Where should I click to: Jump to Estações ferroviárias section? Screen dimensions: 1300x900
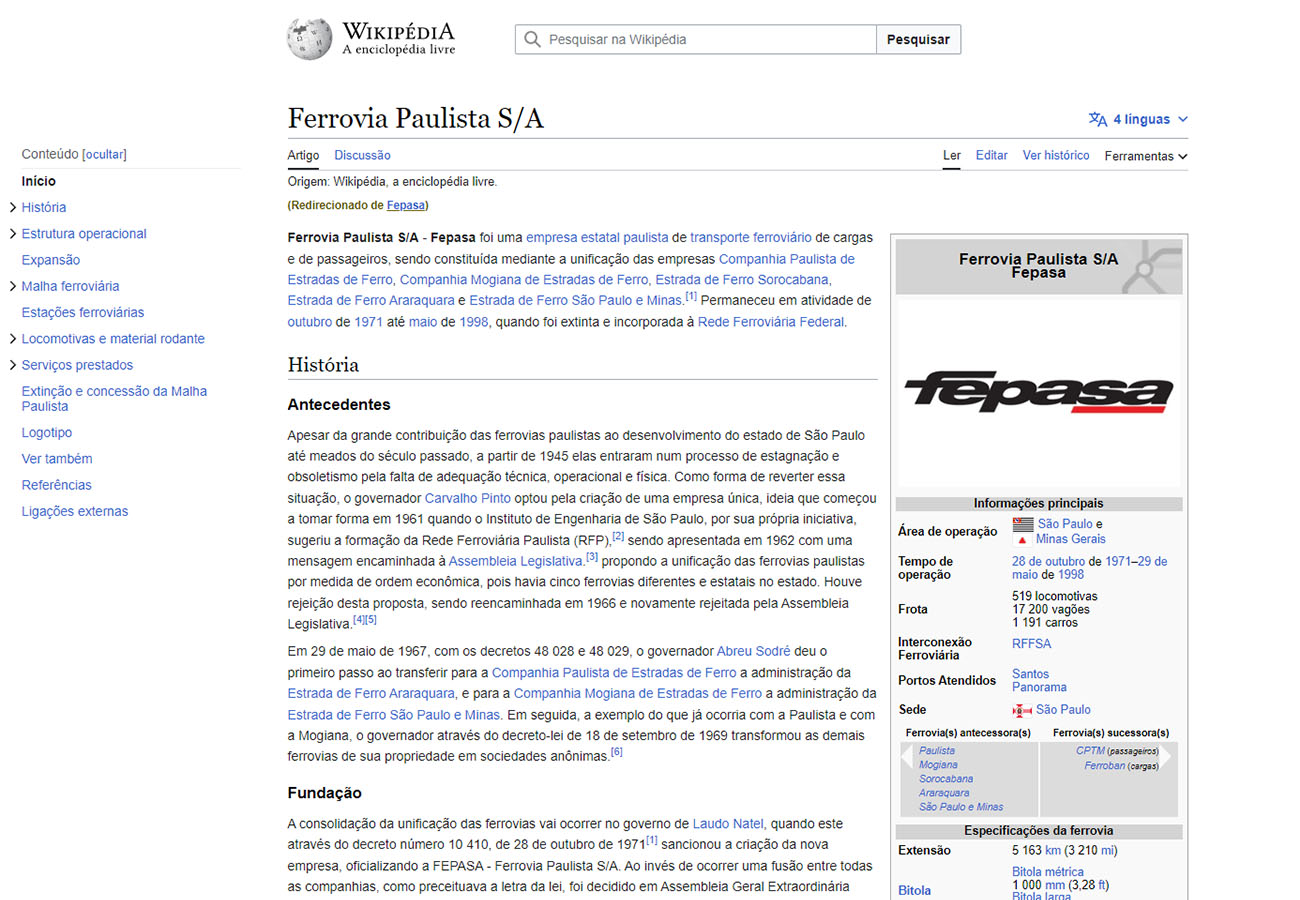83,312
